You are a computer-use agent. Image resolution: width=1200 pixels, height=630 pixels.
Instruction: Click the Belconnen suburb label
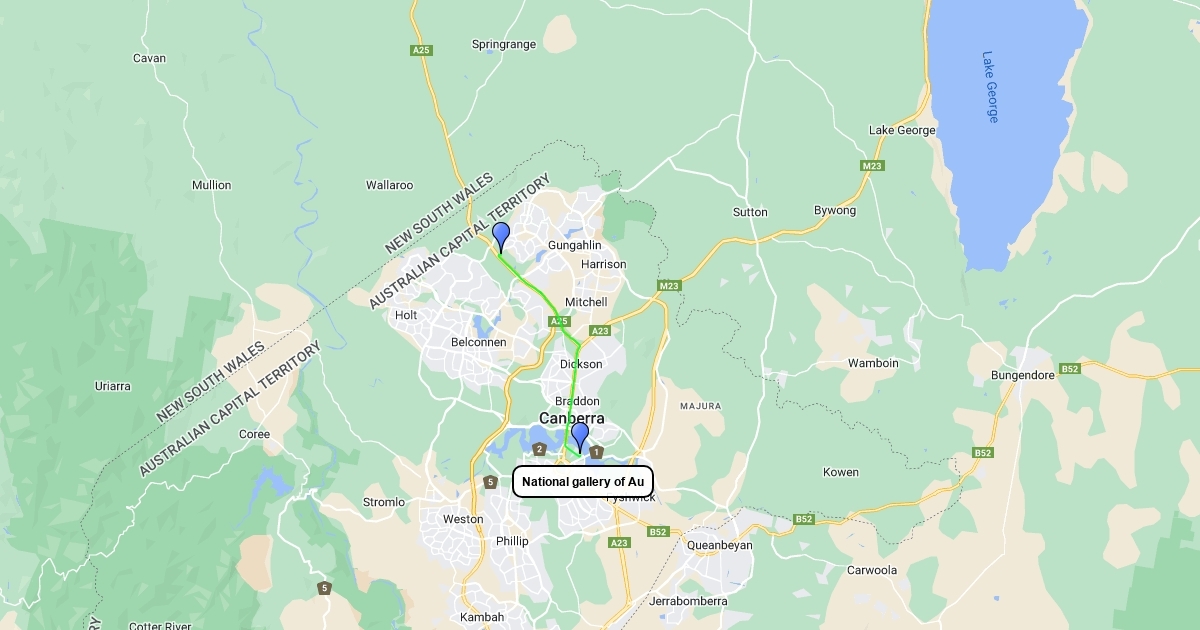coord(479,342)
